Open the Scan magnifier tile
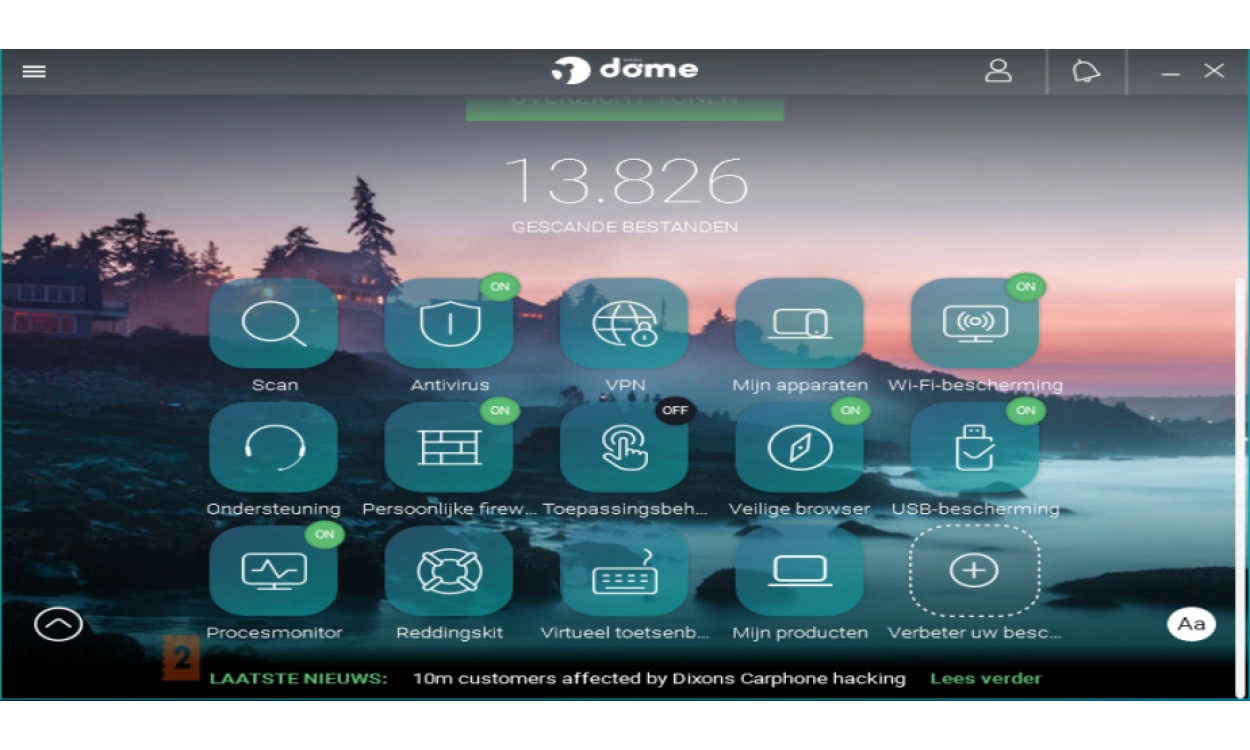1250x750 pixels. [273, 324]
